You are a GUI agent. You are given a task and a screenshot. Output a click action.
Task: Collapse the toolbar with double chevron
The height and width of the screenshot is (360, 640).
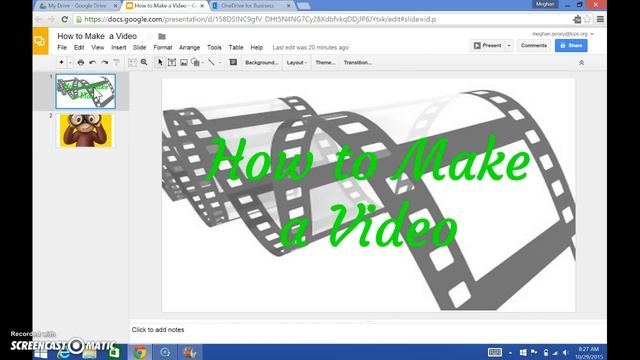581,63
